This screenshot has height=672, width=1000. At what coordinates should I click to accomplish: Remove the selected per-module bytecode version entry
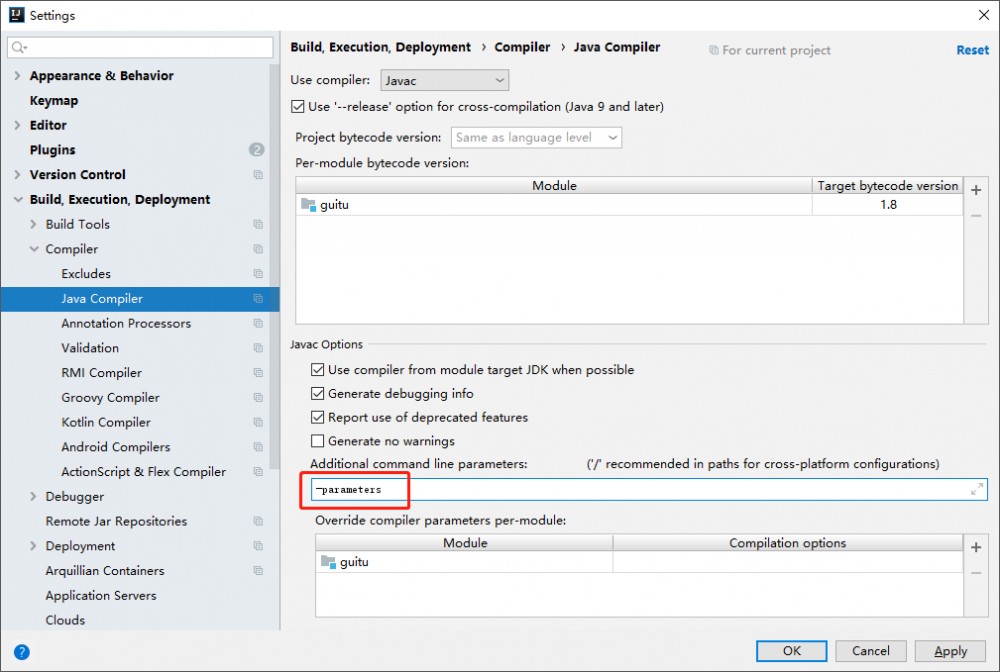(976, 216)
